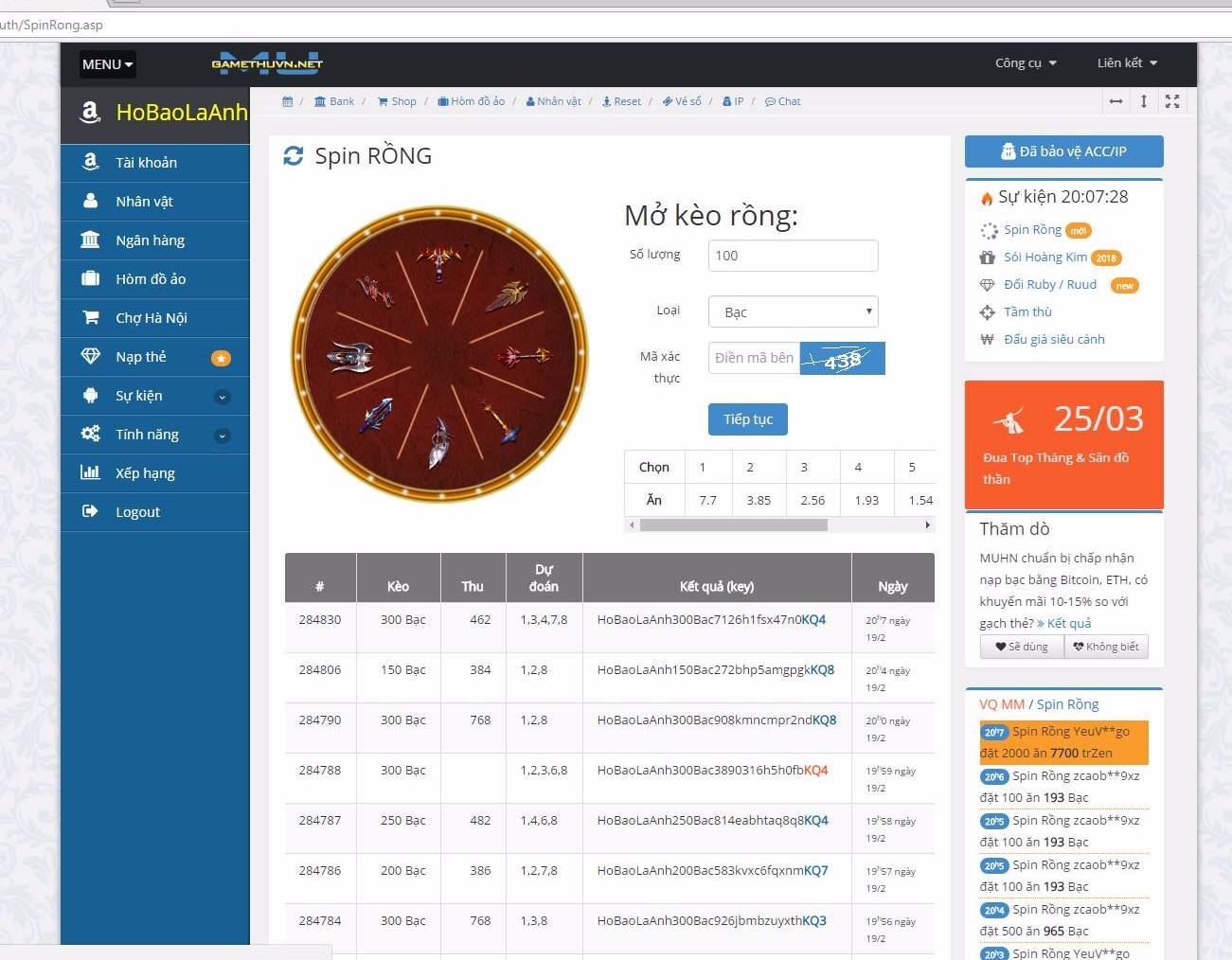Open Chat from the toolbar
The width and height of the screenshot is (1232, 960).
[783, 101]
